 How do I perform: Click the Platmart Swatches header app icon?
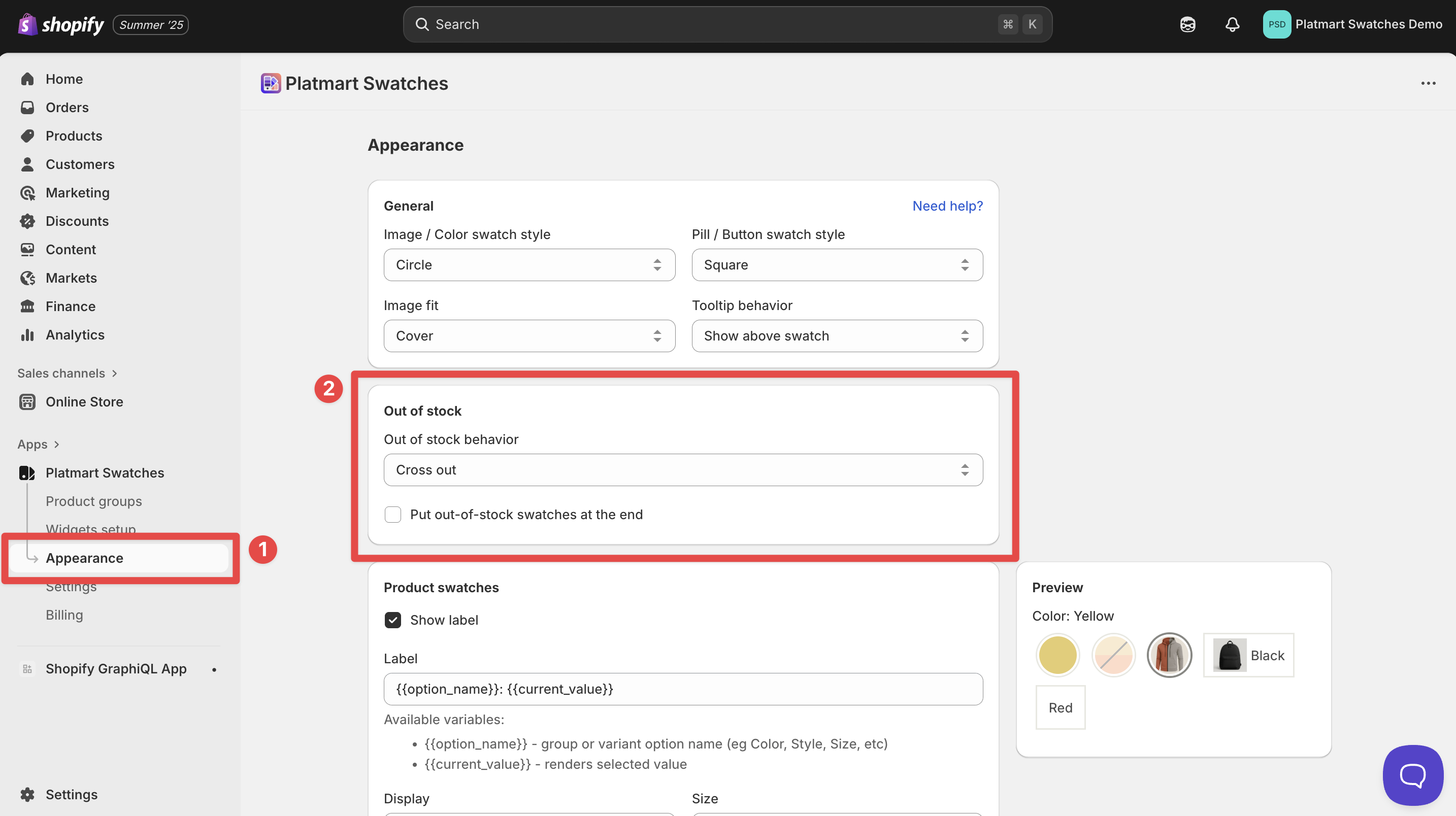[271, 83]
